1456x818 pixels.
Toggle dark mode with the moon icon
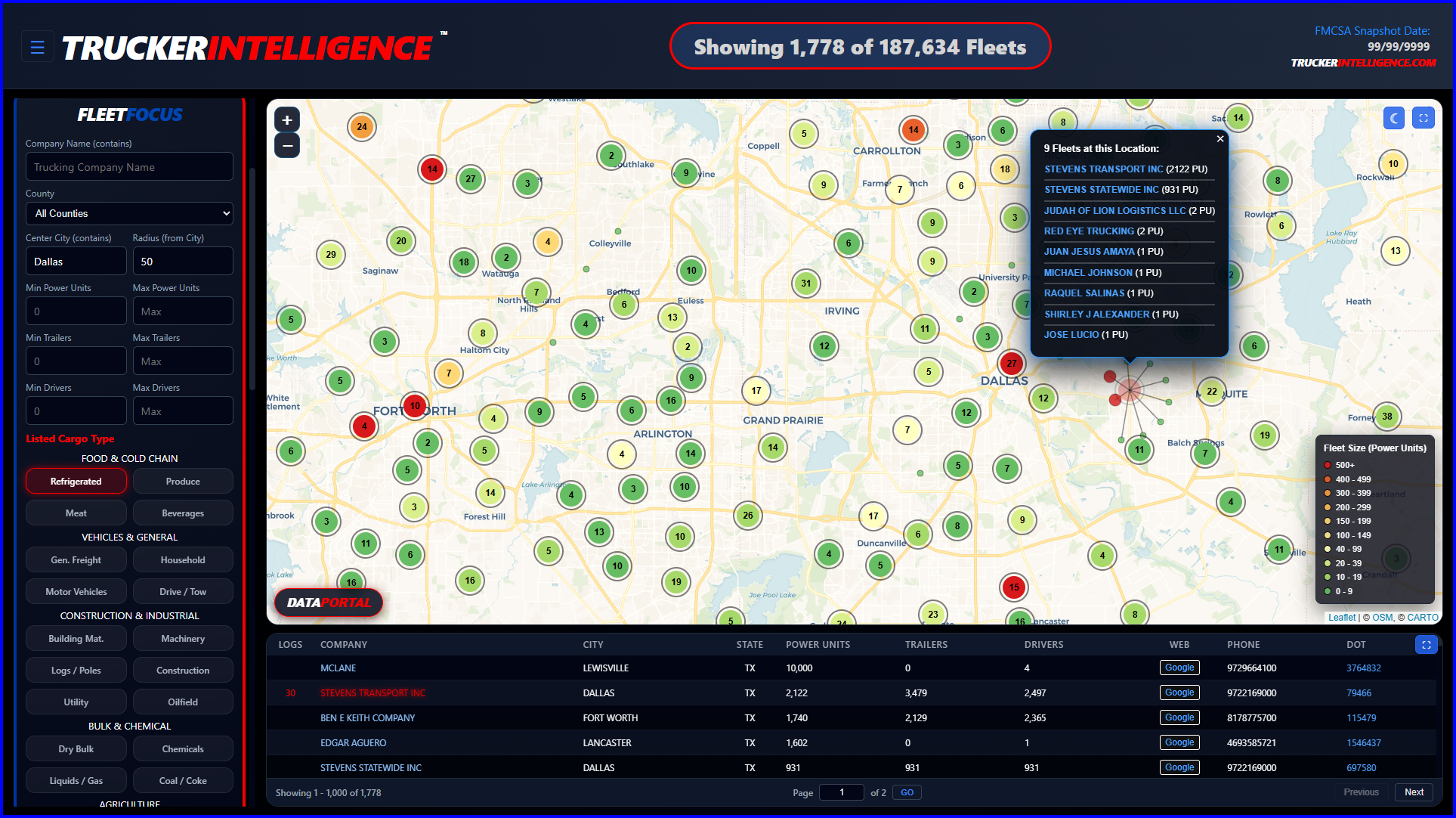point(1393,118)
